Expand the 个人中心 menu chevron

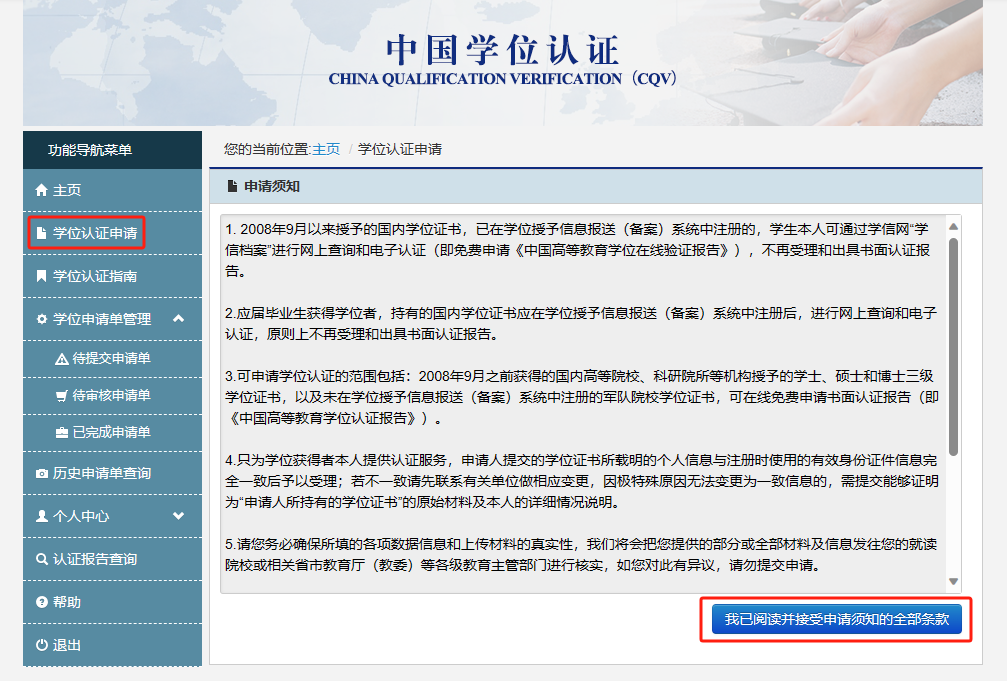click(178, 516)
